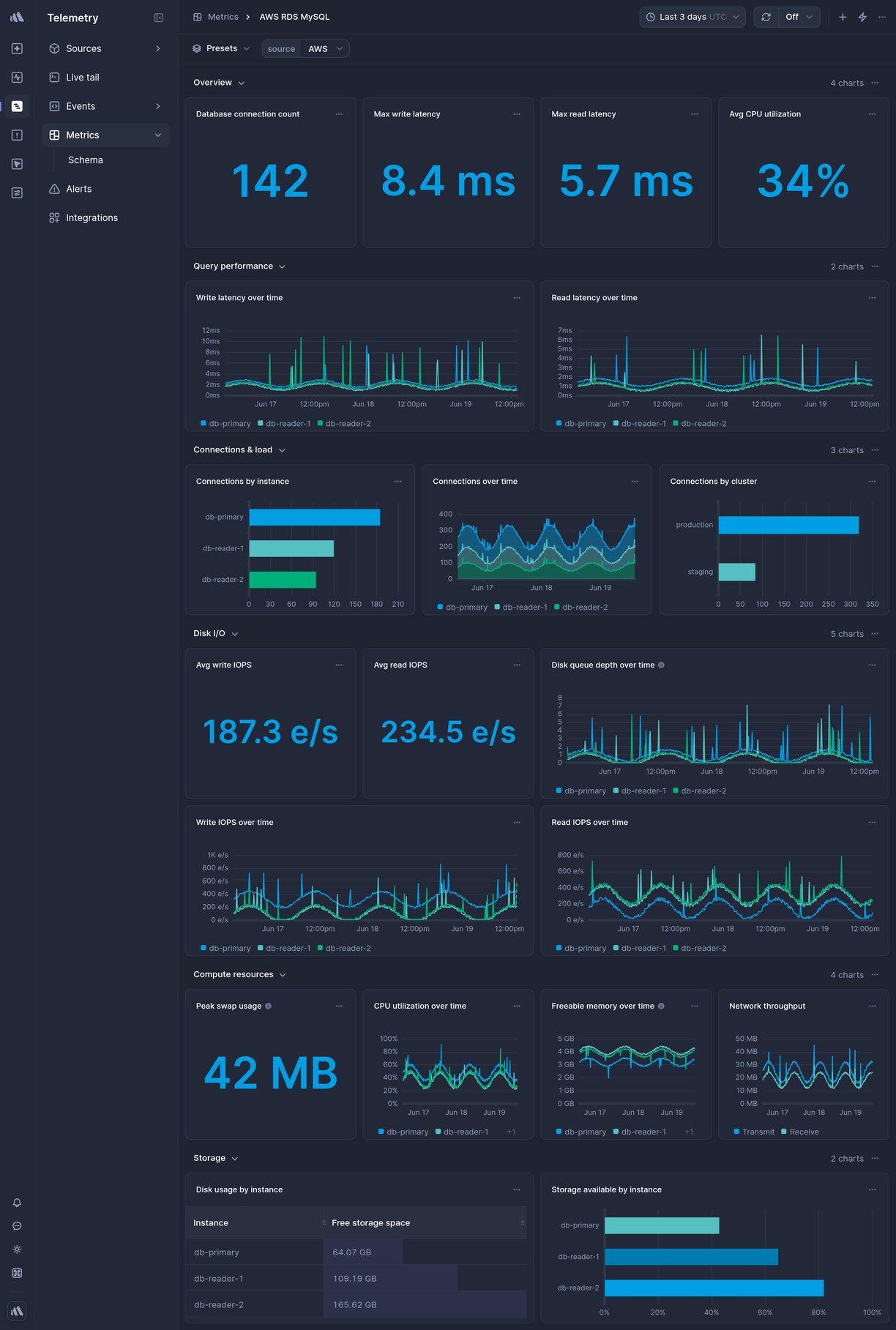Toggle db-primary legend in CPU utilization chart
The width and height of the screenshot is (896, 1330).
(403, 1132)
